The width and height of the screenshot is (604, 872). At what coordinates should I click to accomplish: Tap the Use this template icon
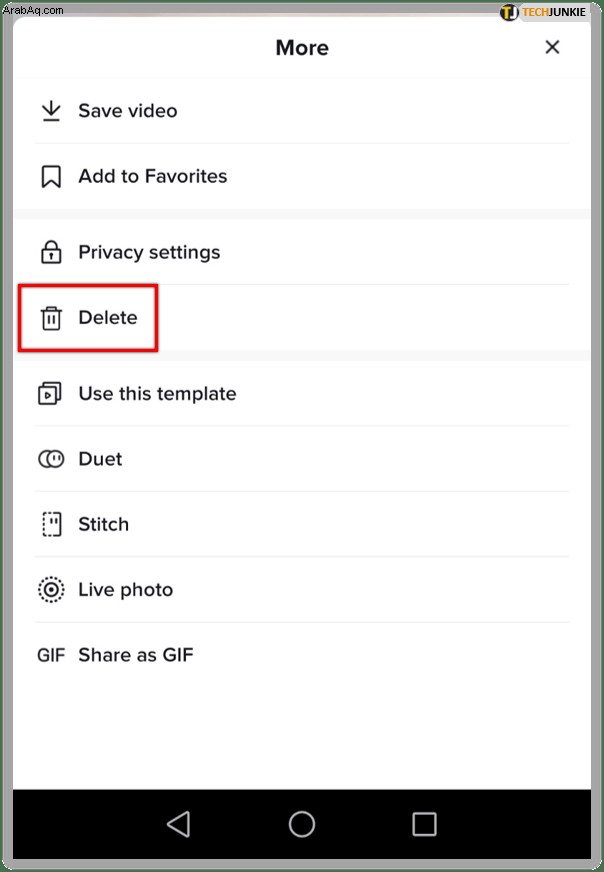[49, 394]
